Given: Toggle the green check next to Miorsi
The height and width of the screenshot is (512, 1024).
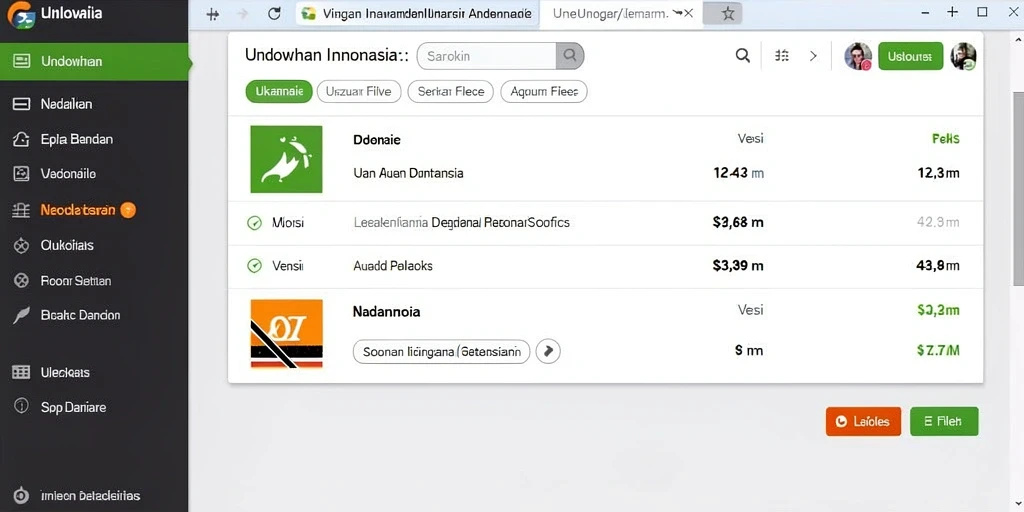Looking at the screenshot, I should click(x=254, y=223).
